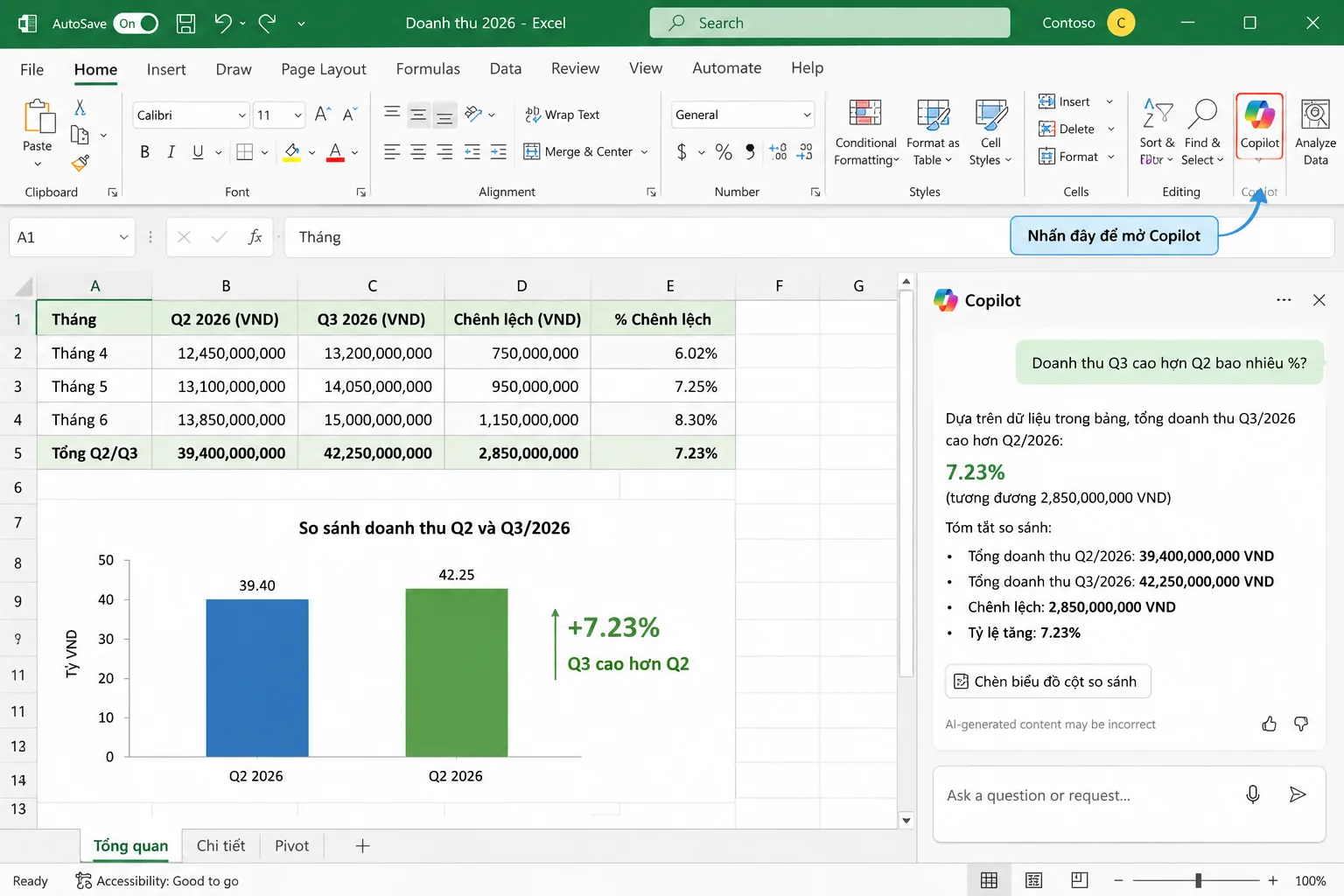Redo the last action
The width and height of the screenshot is (1344, 896).
point(268,24)
